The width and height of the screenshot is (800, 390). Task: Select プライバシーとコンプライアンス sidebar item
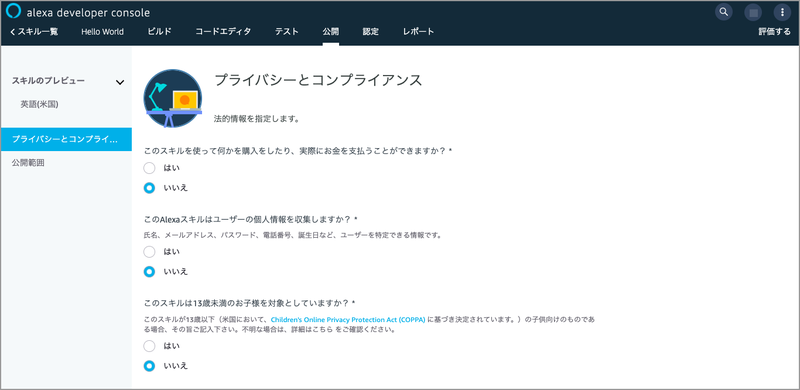coord(66,139)
